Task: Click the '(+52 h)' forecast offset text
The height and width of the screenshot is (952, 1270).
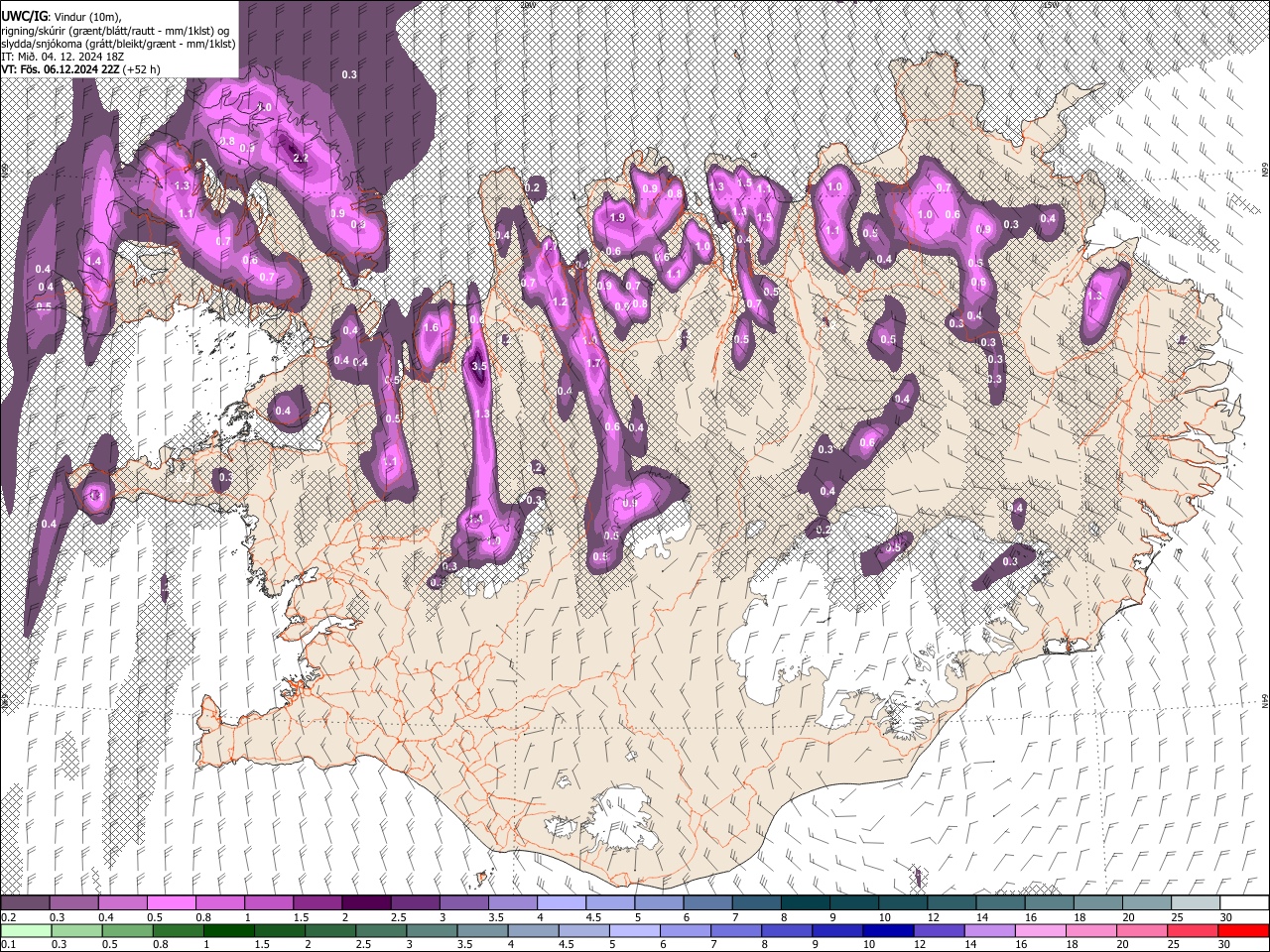Action: tap(142, 69)
